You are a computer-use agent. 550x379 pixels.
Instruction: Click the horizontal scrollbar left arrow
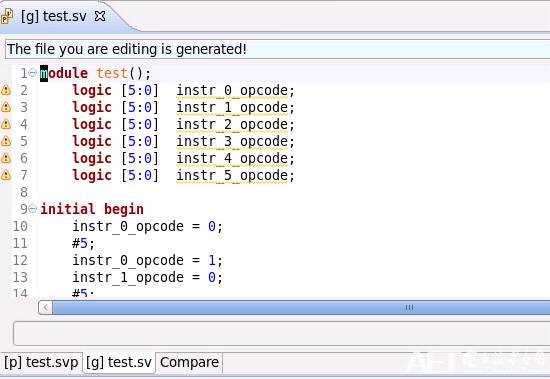point(45,308)
